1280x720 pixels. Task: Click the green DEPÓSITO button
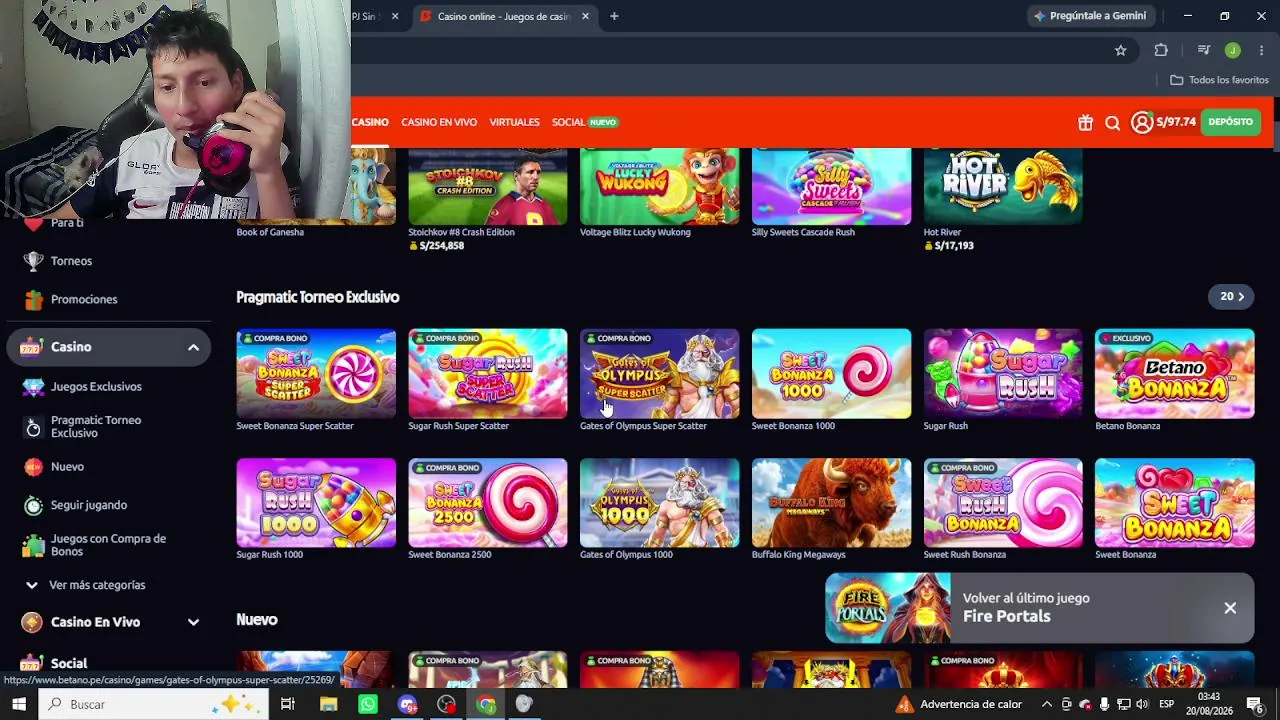[1230, 122]
